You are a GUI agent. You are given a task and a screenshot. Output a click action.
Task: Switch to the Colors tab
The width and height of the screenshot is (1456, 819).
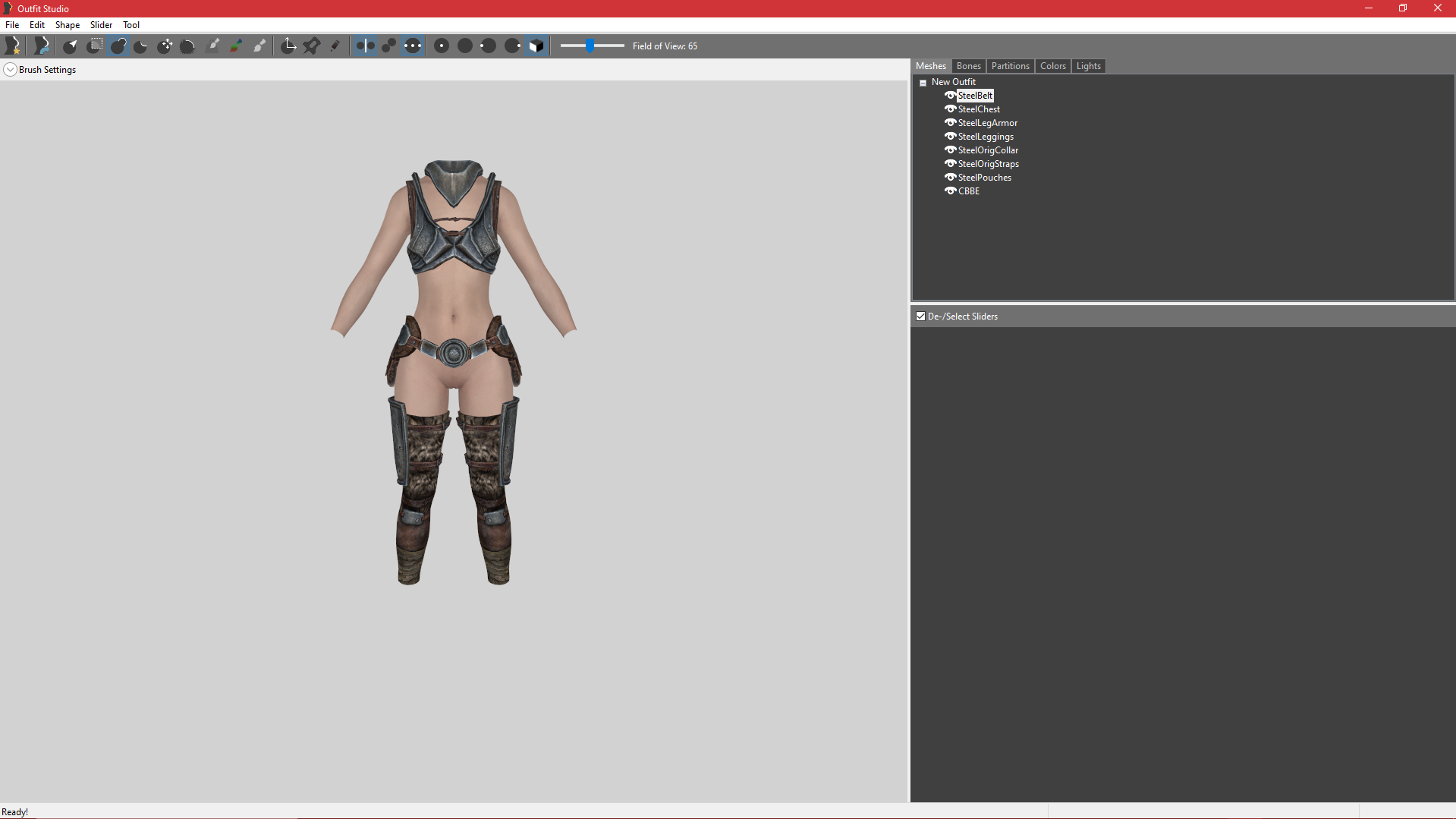pos(1053,66)
